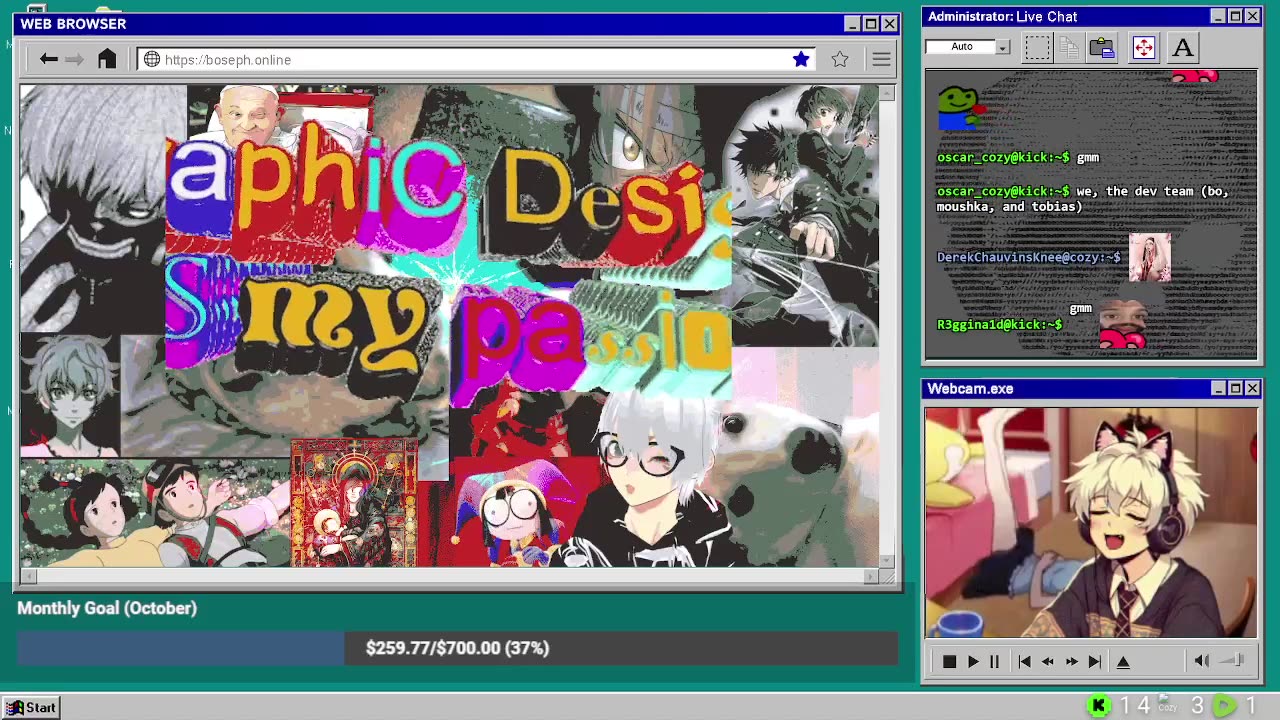Viewport: 1280px width, 720px height.
Task: Click the Monthly Goal donation progress bar
Action: pyautogui.click(x=457, y=648)
